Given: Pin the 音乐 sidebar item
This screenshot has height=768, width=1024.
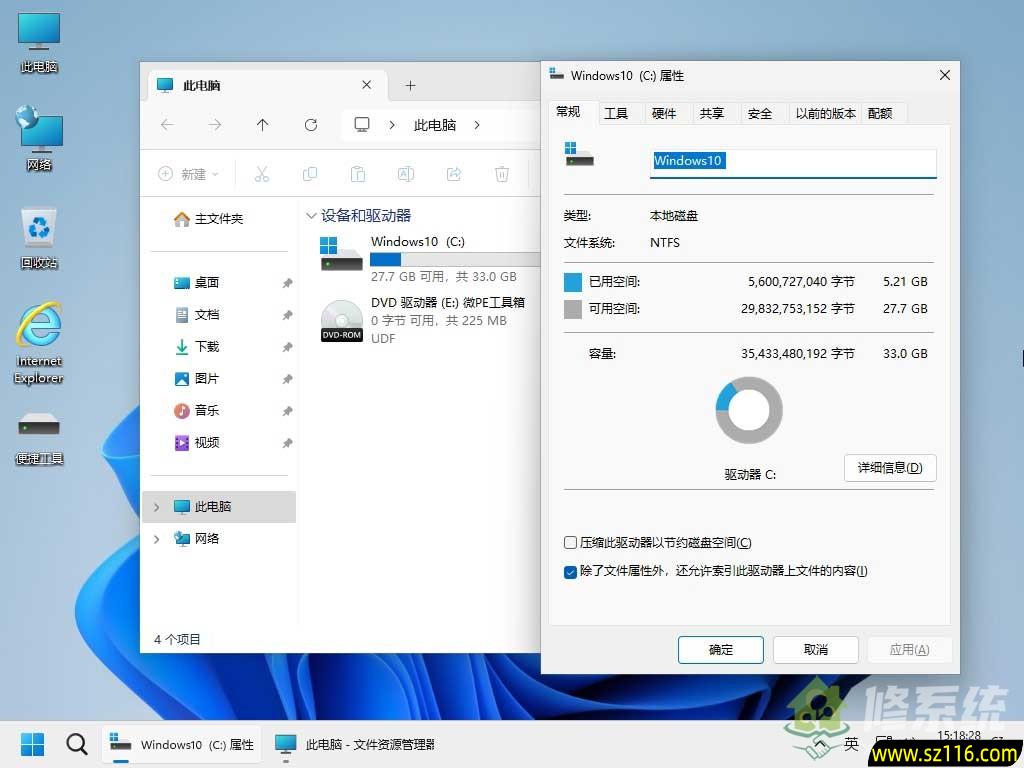Looking at the screenshot, I should pyautogui.click(x=287, y=410).
